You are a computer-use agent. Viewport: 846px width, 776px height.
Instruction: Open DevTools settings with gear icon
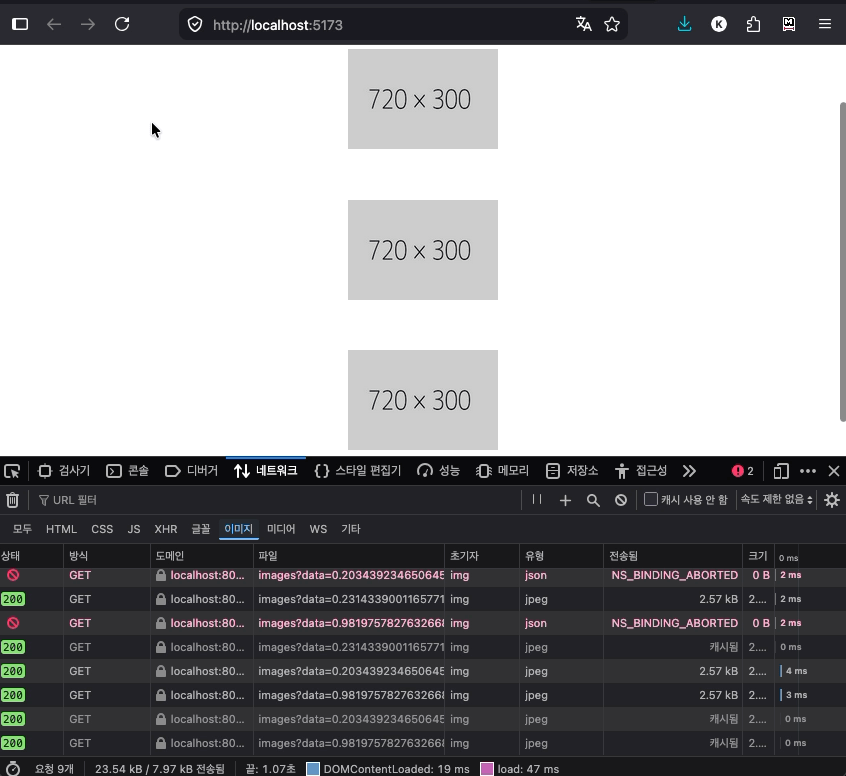833,500
